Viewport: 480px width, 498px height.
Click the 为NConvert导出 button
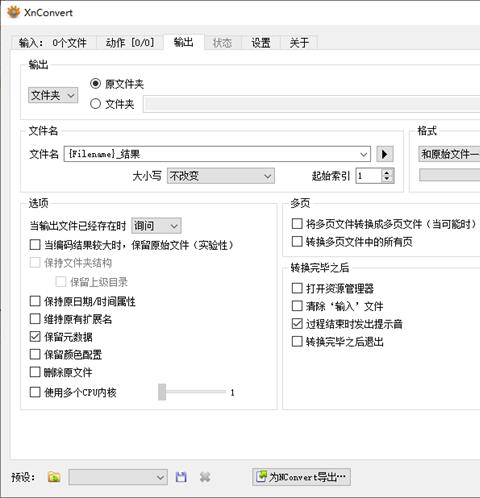(x=301, y=477)
